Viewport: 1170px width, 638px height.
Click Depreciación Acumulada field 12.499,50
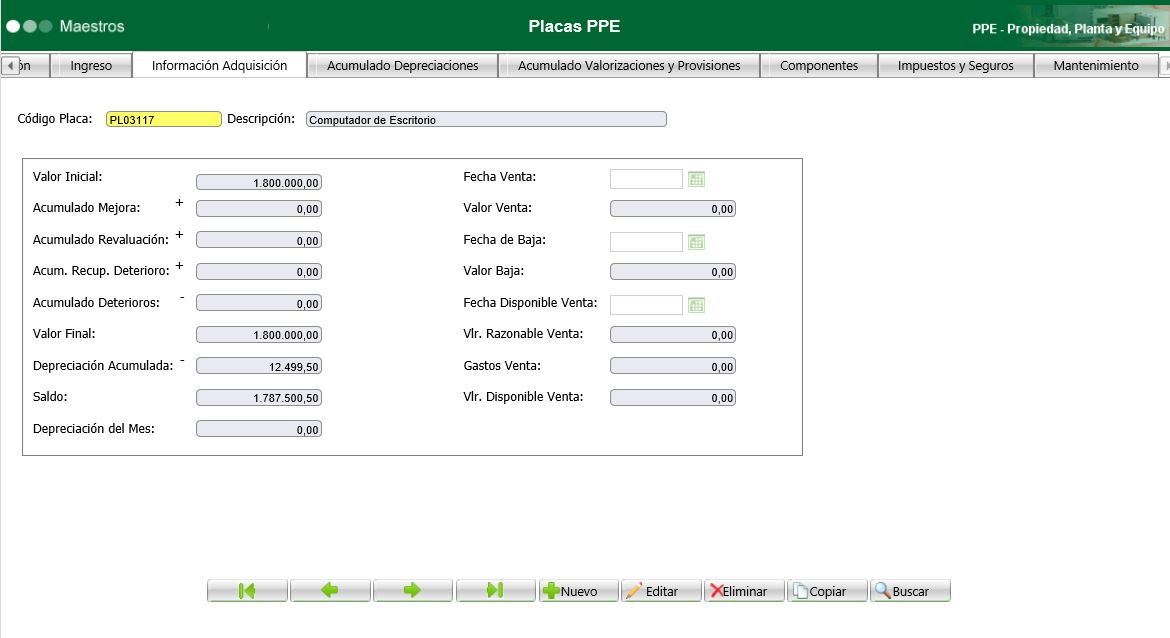tap(259, 366)
